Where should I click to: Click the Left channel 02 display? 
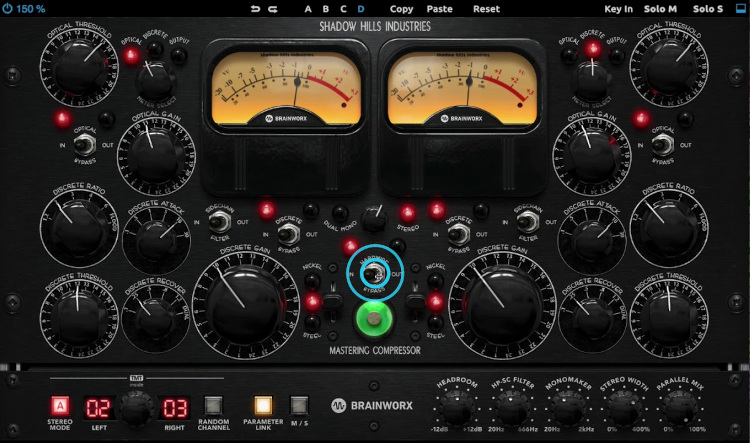tap(99, 408)
